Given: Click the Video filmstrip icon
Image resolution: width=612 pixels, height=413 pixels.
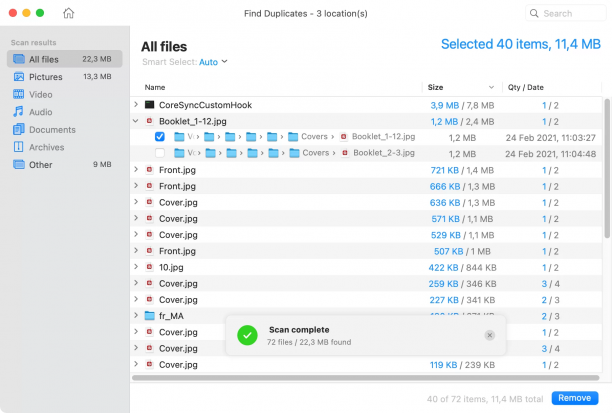Looking at the screenshot, I should coord(19,94).
